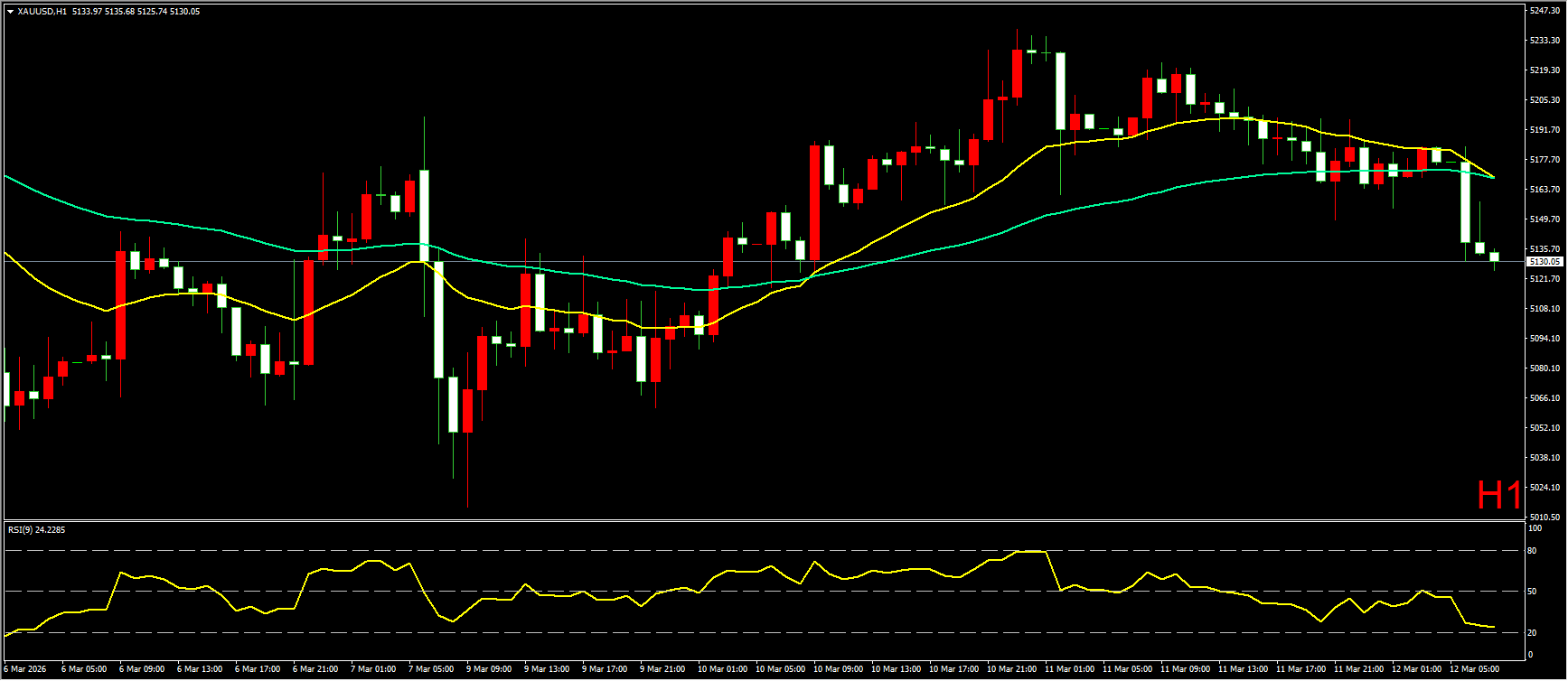Click the 12 Mar 05:00 time marker
The image size is (1568, 681).
(x=1472, y=669)
